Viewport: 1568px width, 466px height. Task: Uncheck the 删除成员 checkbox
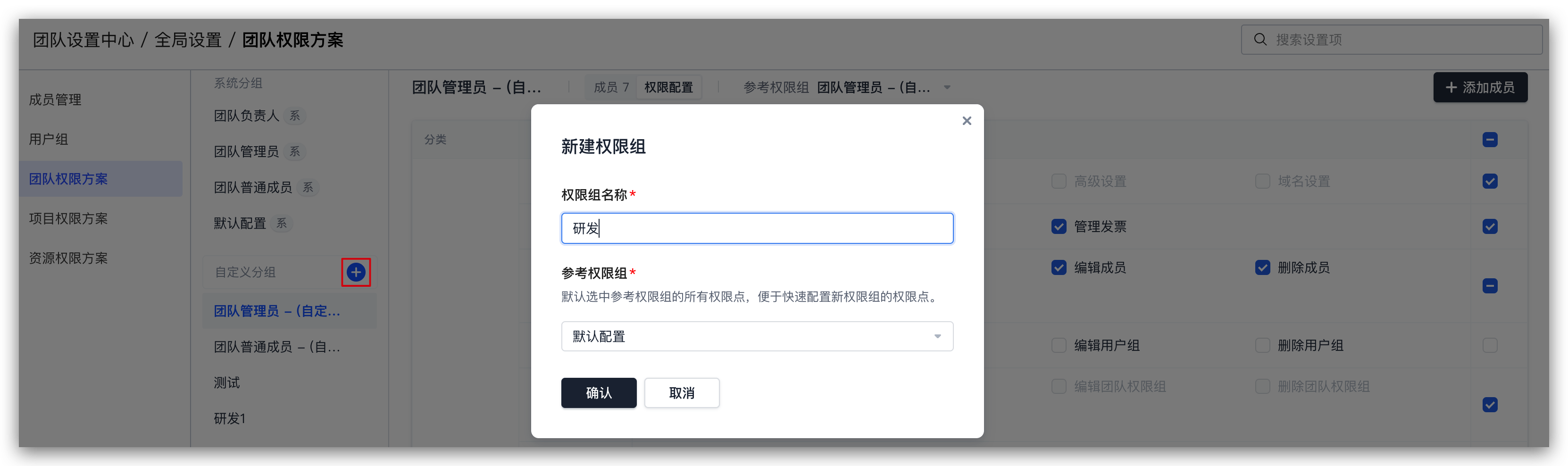[1262, 268]
